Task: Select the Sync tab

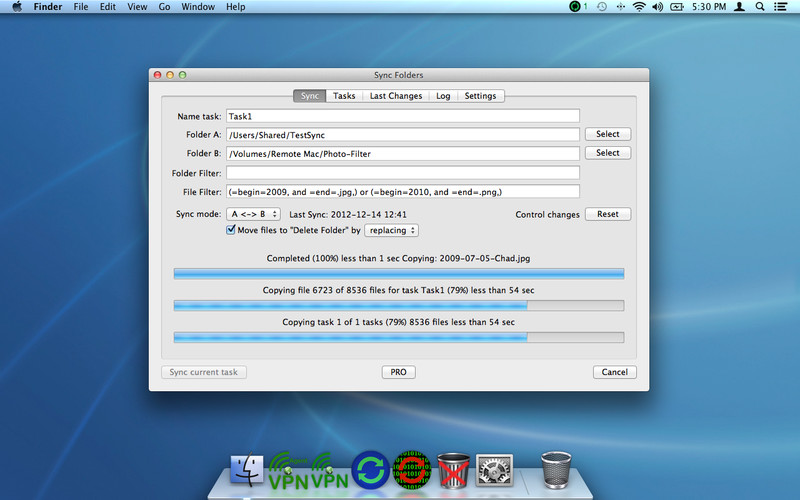Action: click(310, 96)
